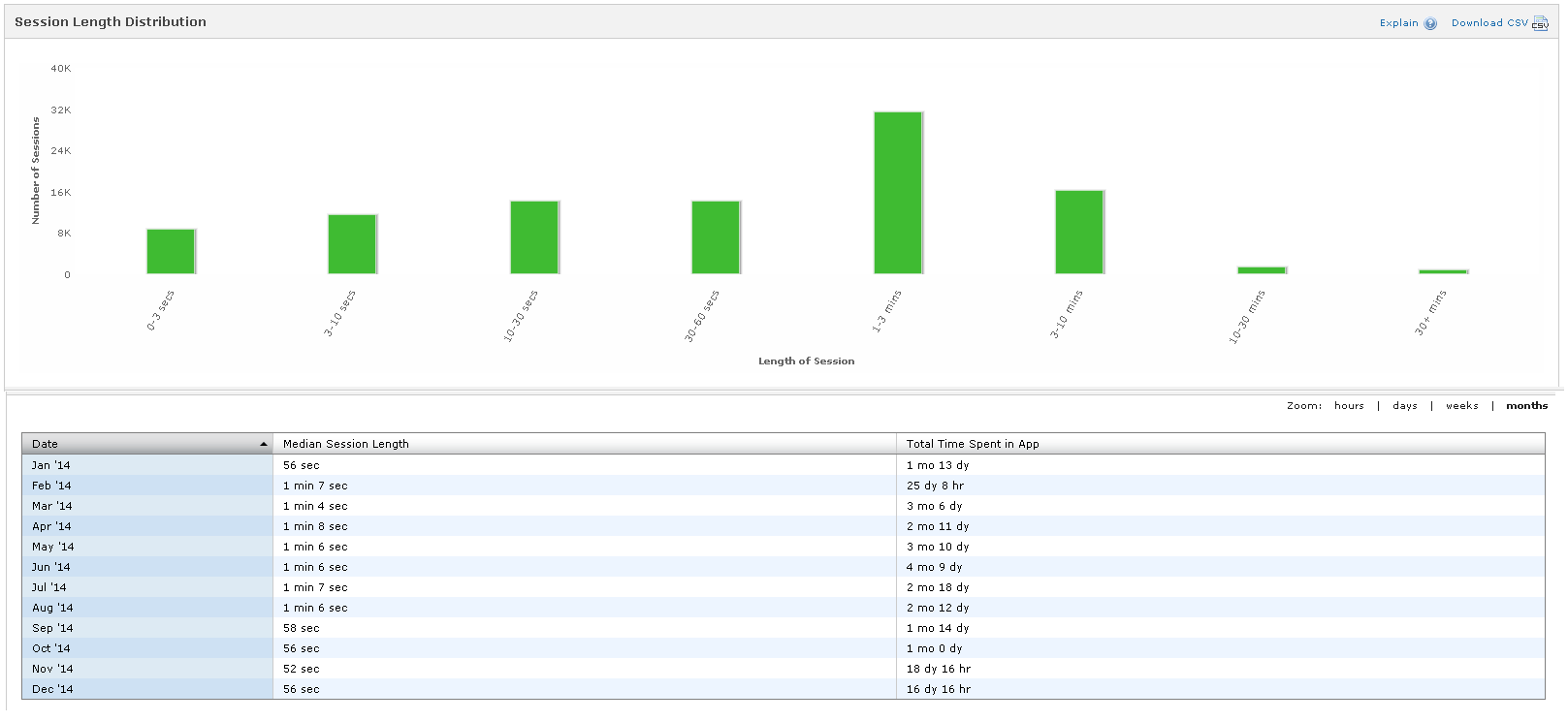Screen dimensions: 1568x722
Task: Click the 10-30 mins bar
Action: tap(1262, 270)
